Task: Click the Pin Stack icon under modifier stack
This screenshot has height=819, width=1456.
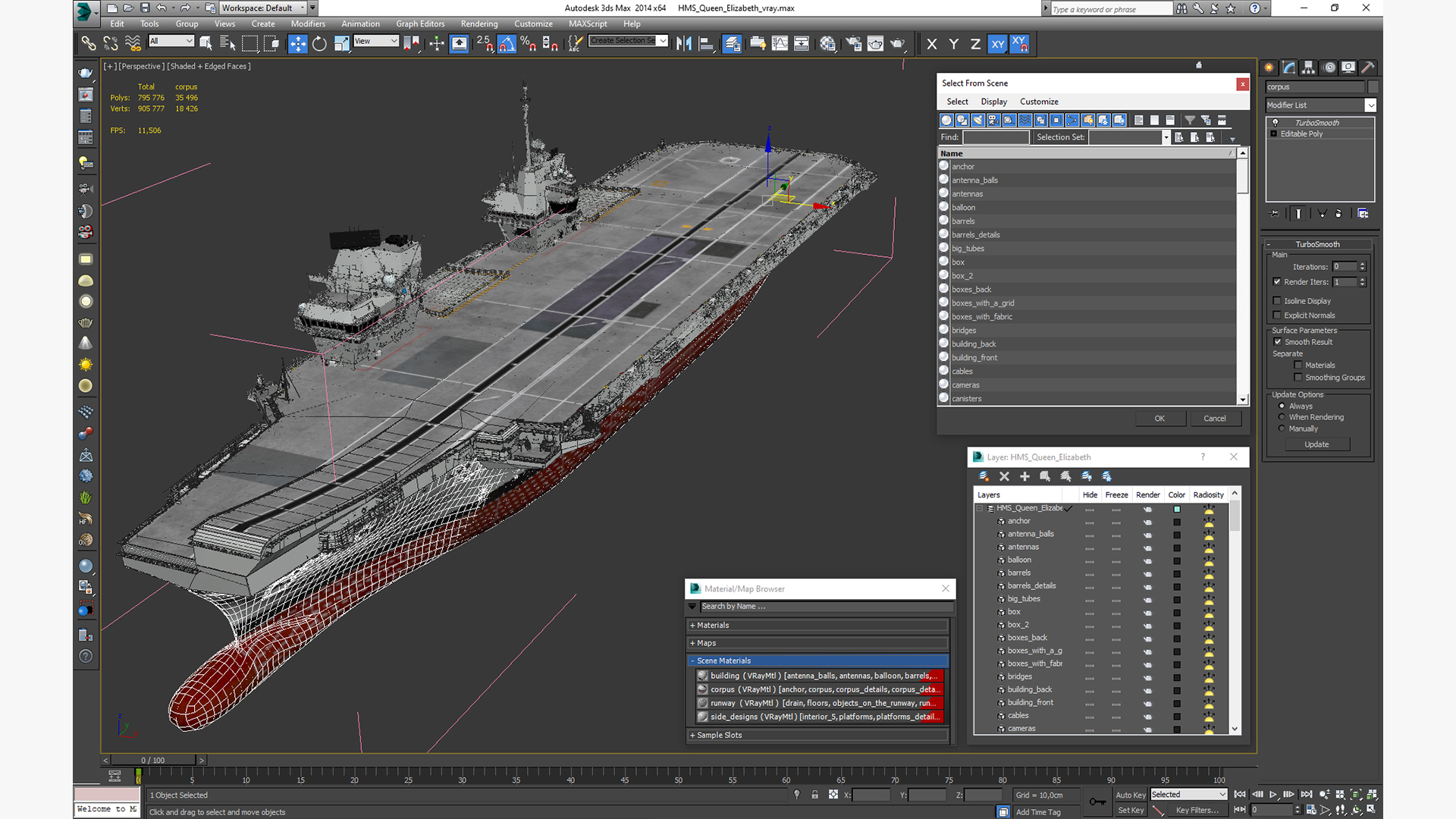Action: tap(1274, 214)
